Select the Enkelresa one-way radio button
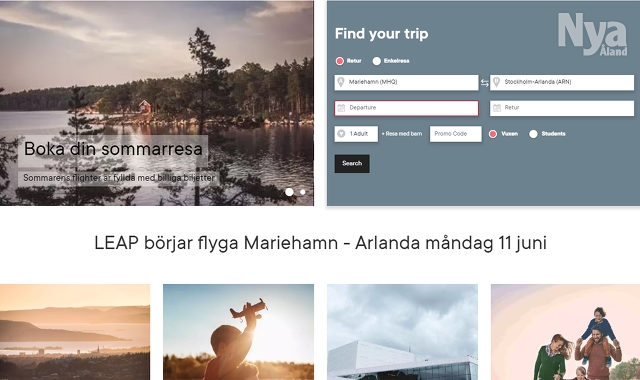Screen dimensions: 640x380 tap(376, 61)
